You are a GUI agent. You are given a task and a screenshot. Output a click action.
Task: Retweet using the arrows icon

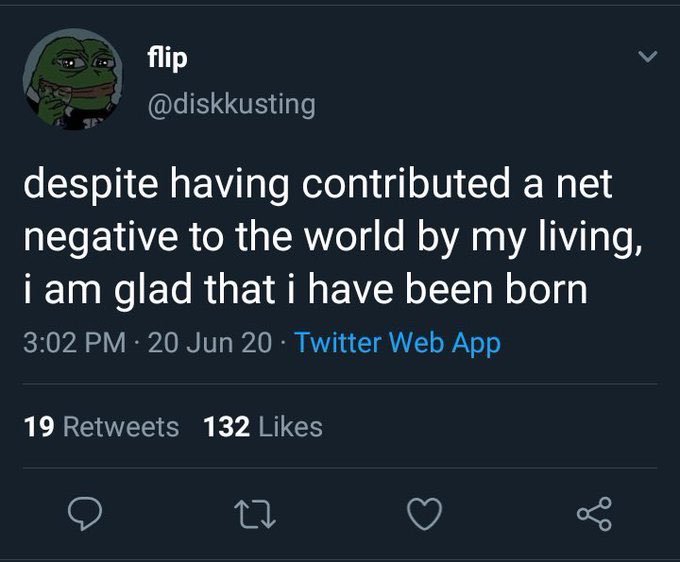point(255,515)
